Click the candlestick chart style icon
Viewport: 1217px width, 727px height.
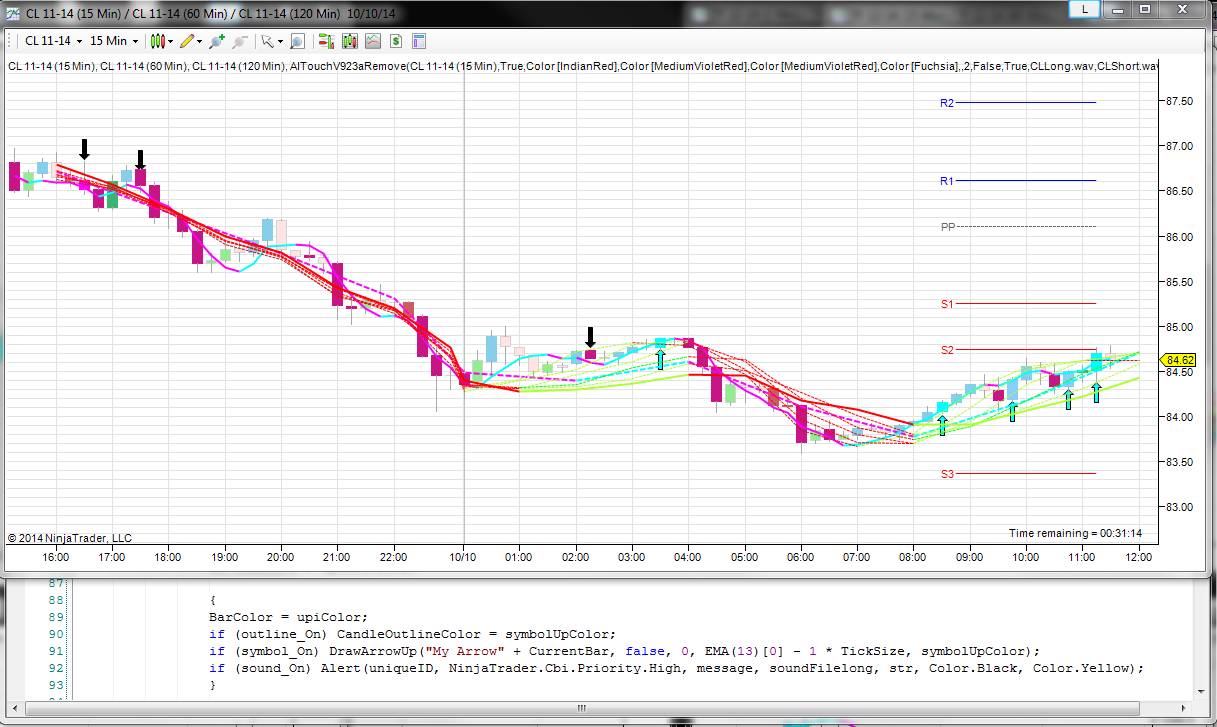coord(157,41)
